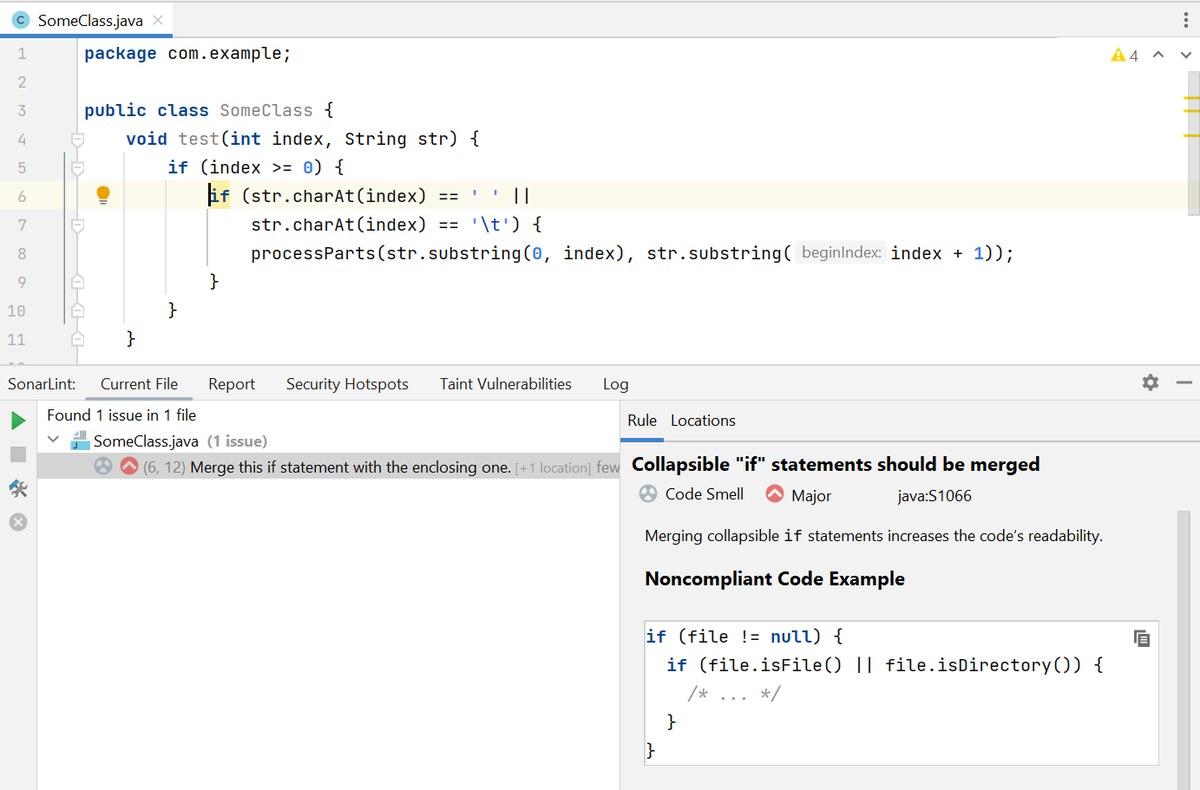Run SonarLint analysis with green play button

(x=18, y=421)
